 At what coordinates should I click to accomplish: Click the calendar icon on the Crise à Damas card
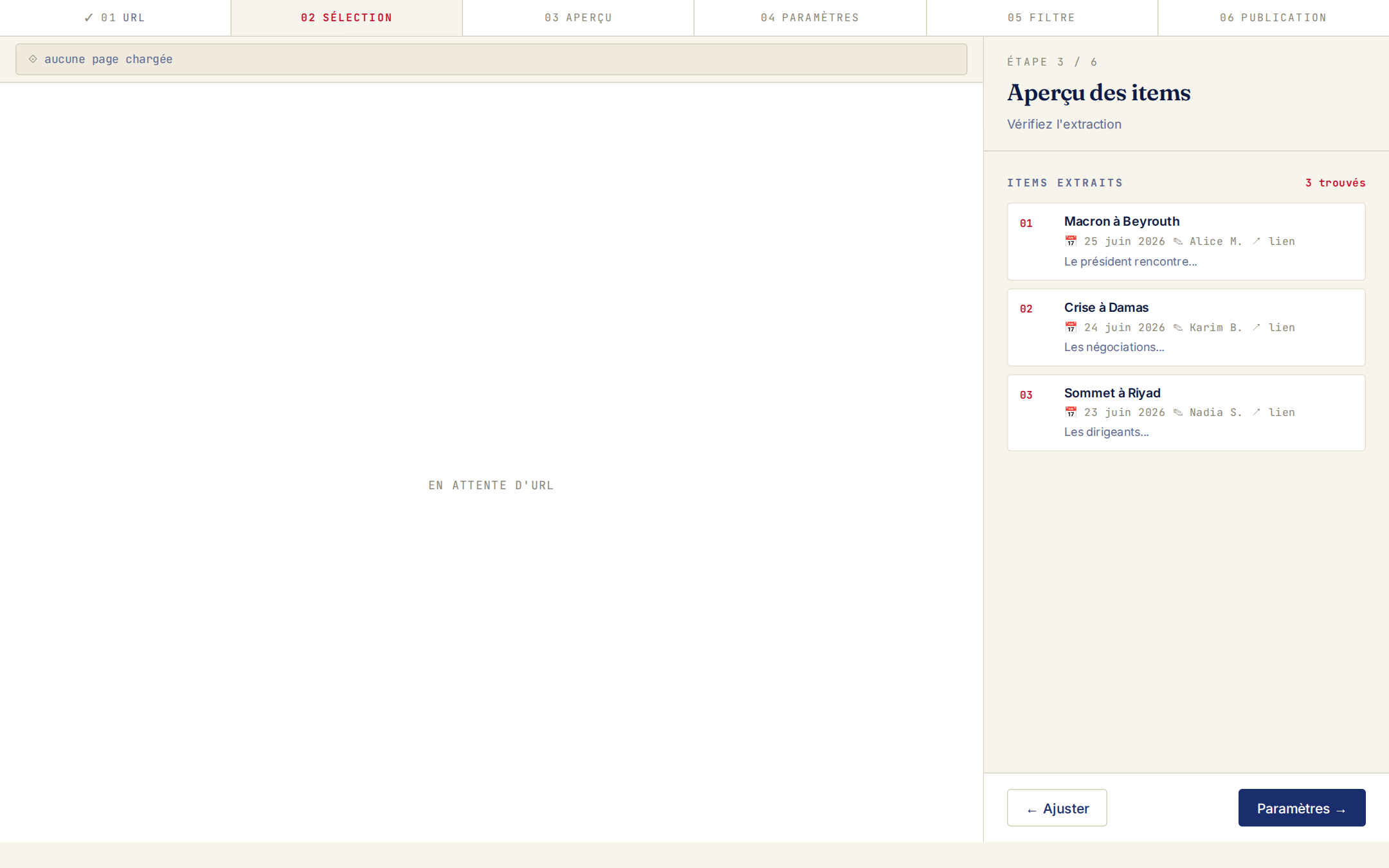point(1071,327)
